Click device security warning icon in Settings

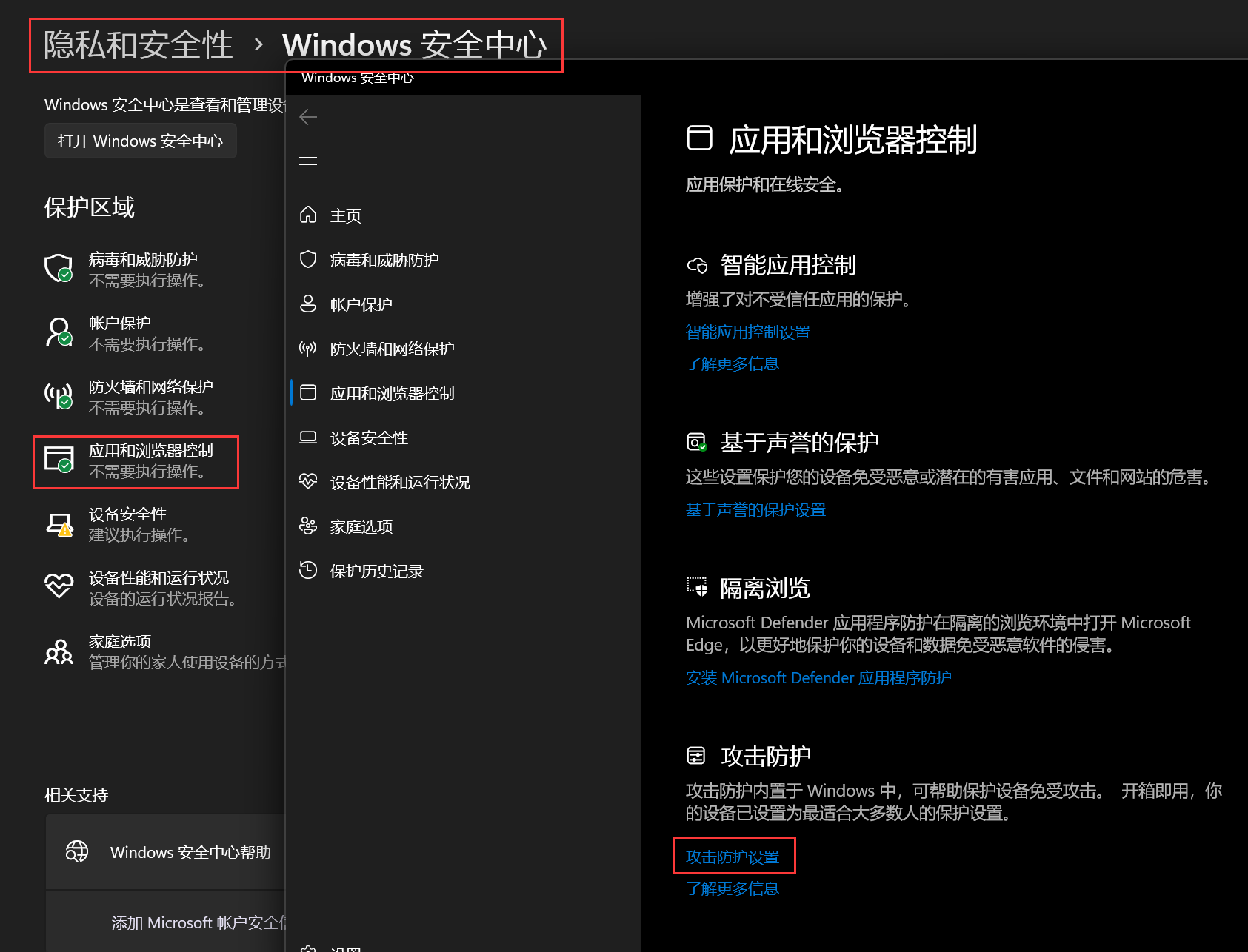(59, 524)
